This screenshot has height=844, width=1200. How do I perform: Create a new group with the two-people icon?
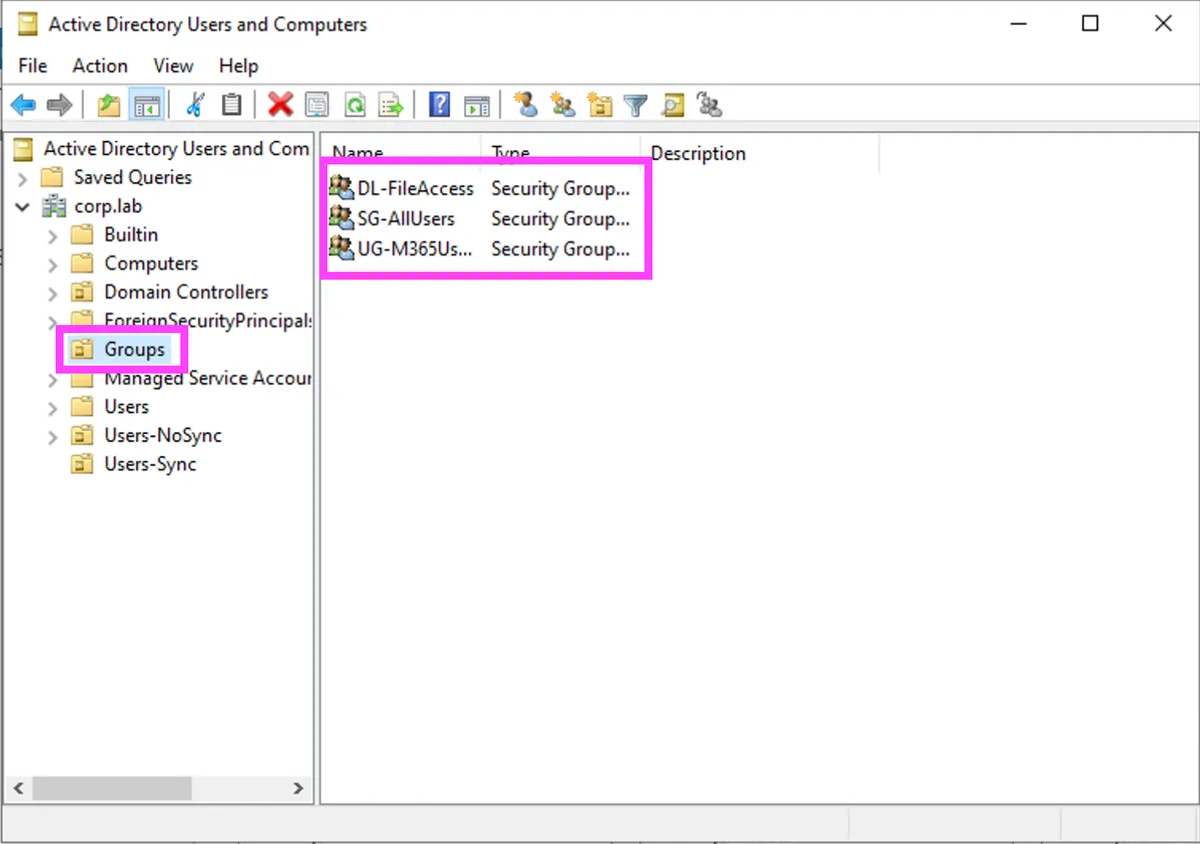click(x=563, y=105)
